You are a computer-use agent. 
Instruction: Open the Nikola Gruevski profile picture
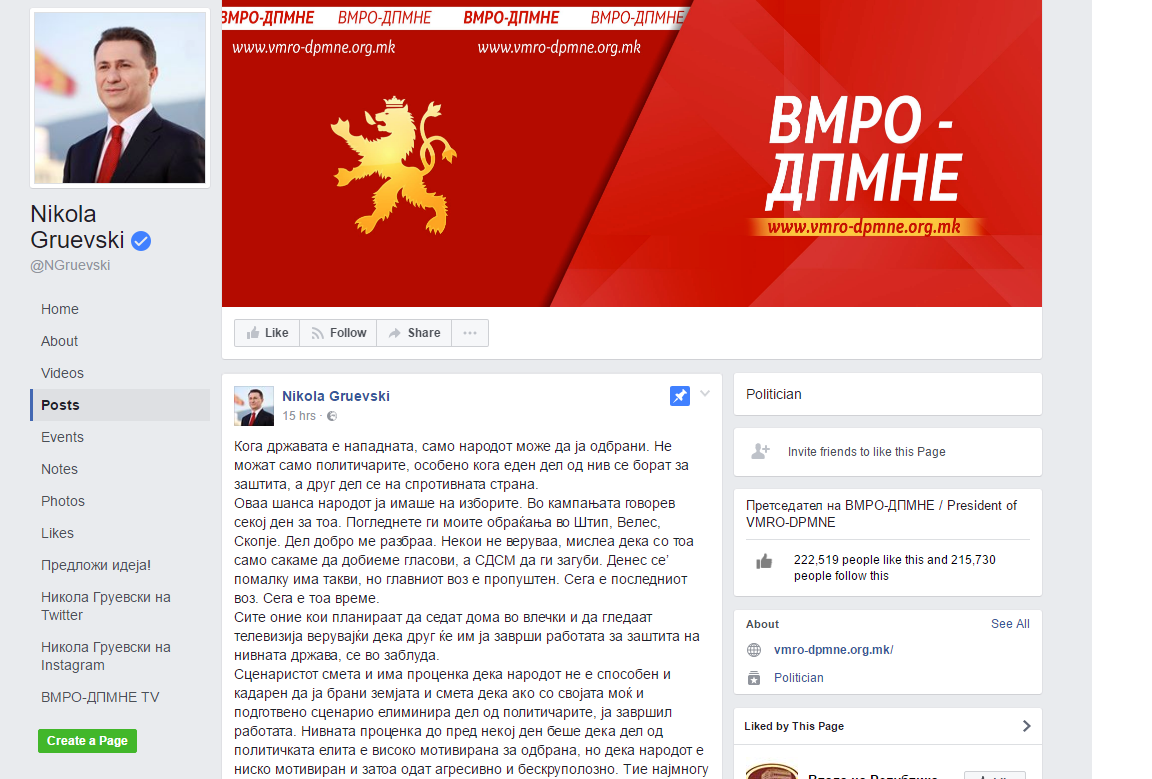pos(120,98)
